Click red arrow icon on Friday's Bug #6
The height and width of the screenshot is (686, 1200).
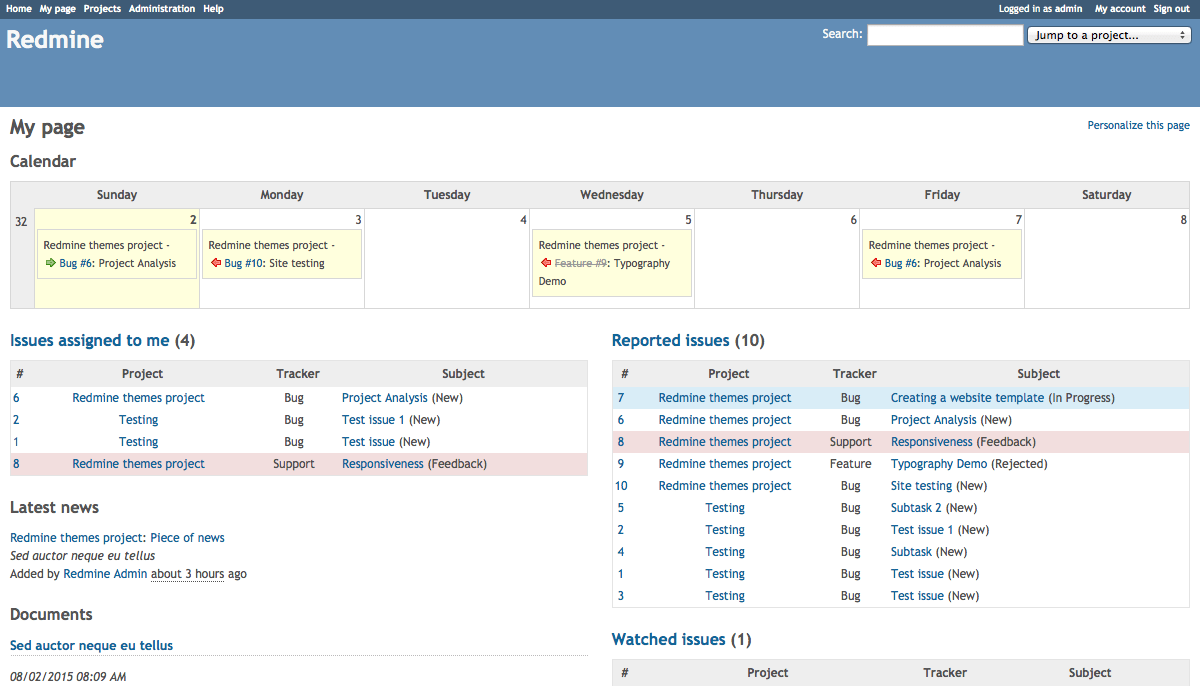(x=875, y=264)
